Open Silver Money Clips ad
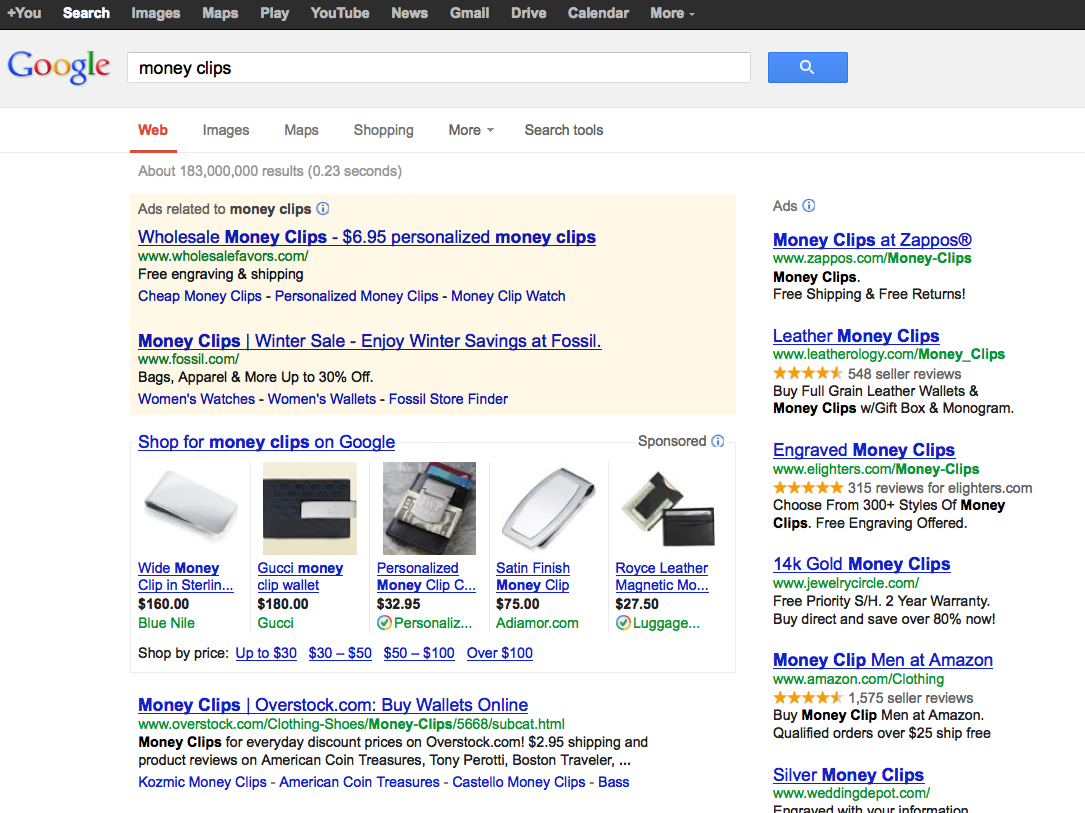Screen dimensions: 1085x813 point(848,775)
